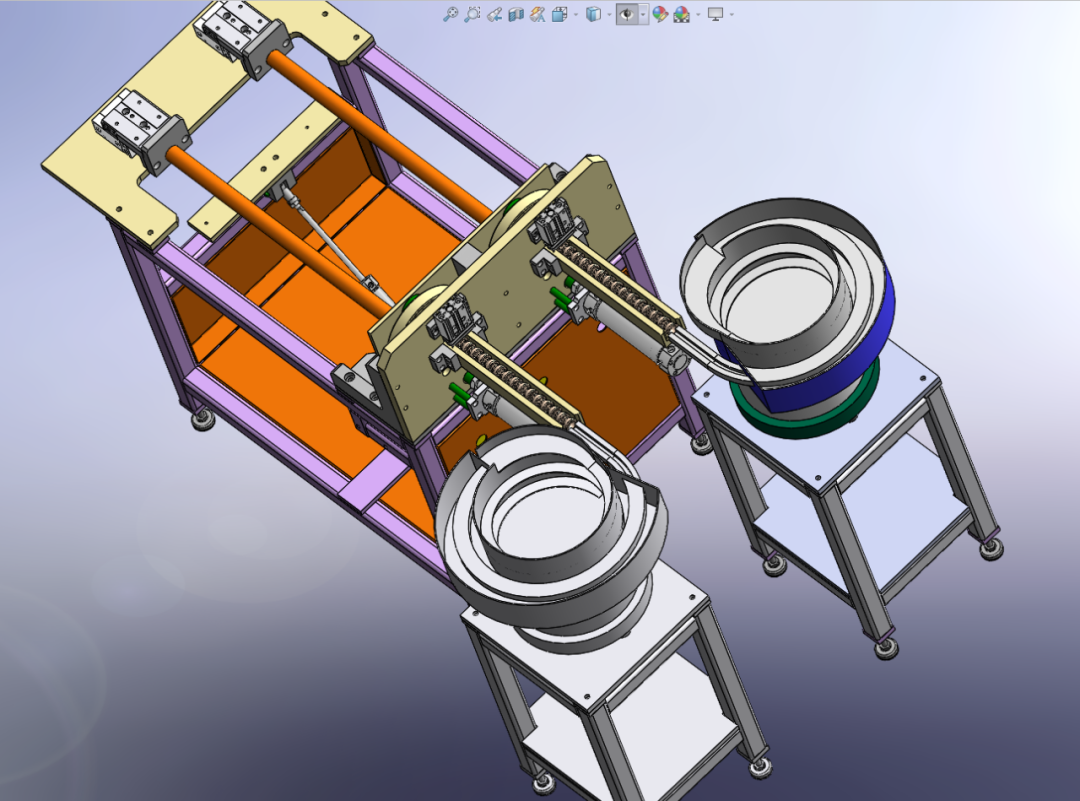
Task: Open Edit Appearance color ball icon
Action: pos(660,14)
